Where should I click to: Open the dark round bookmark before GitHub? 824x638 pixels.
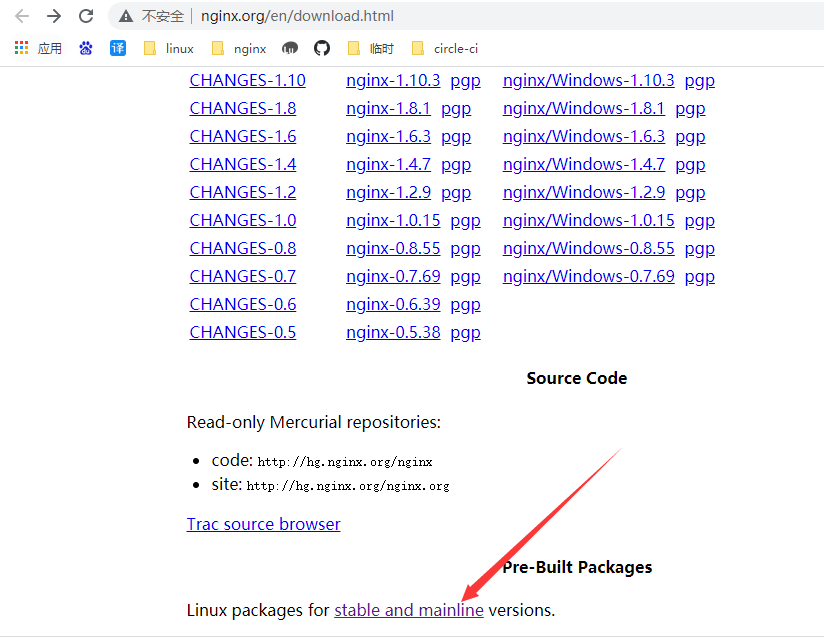[290, 48]
